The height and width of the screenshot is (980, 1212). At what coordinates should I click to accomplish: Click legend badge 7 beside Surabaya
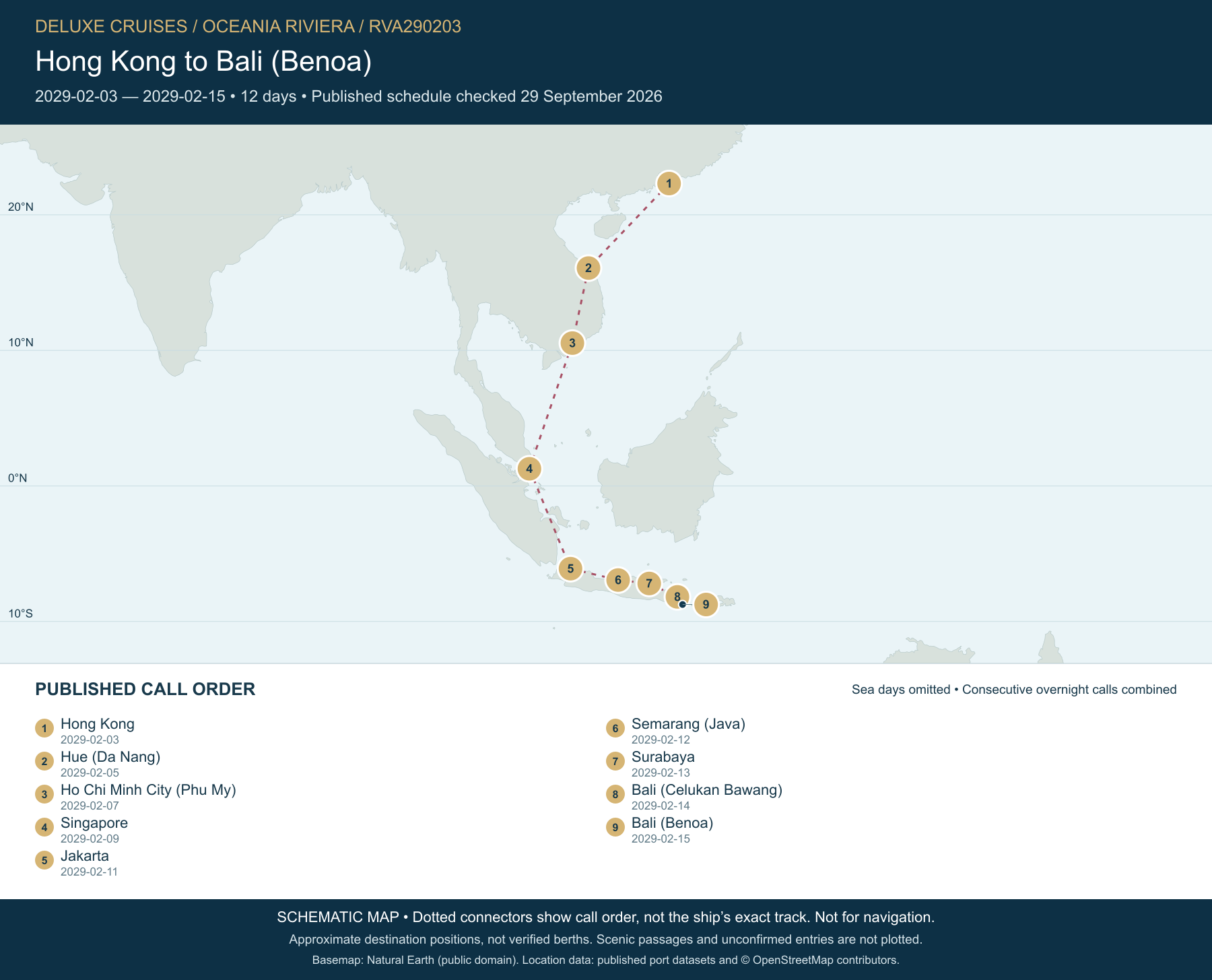pyautogui.click(x=615, y=761)
